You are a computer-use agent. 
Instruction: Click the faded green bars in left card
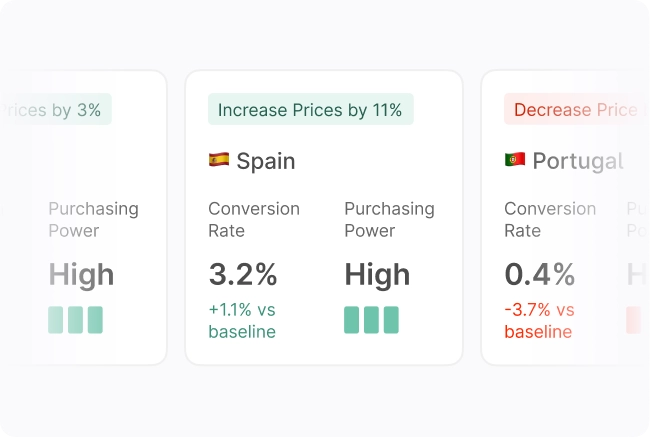(x=75, y=320)
